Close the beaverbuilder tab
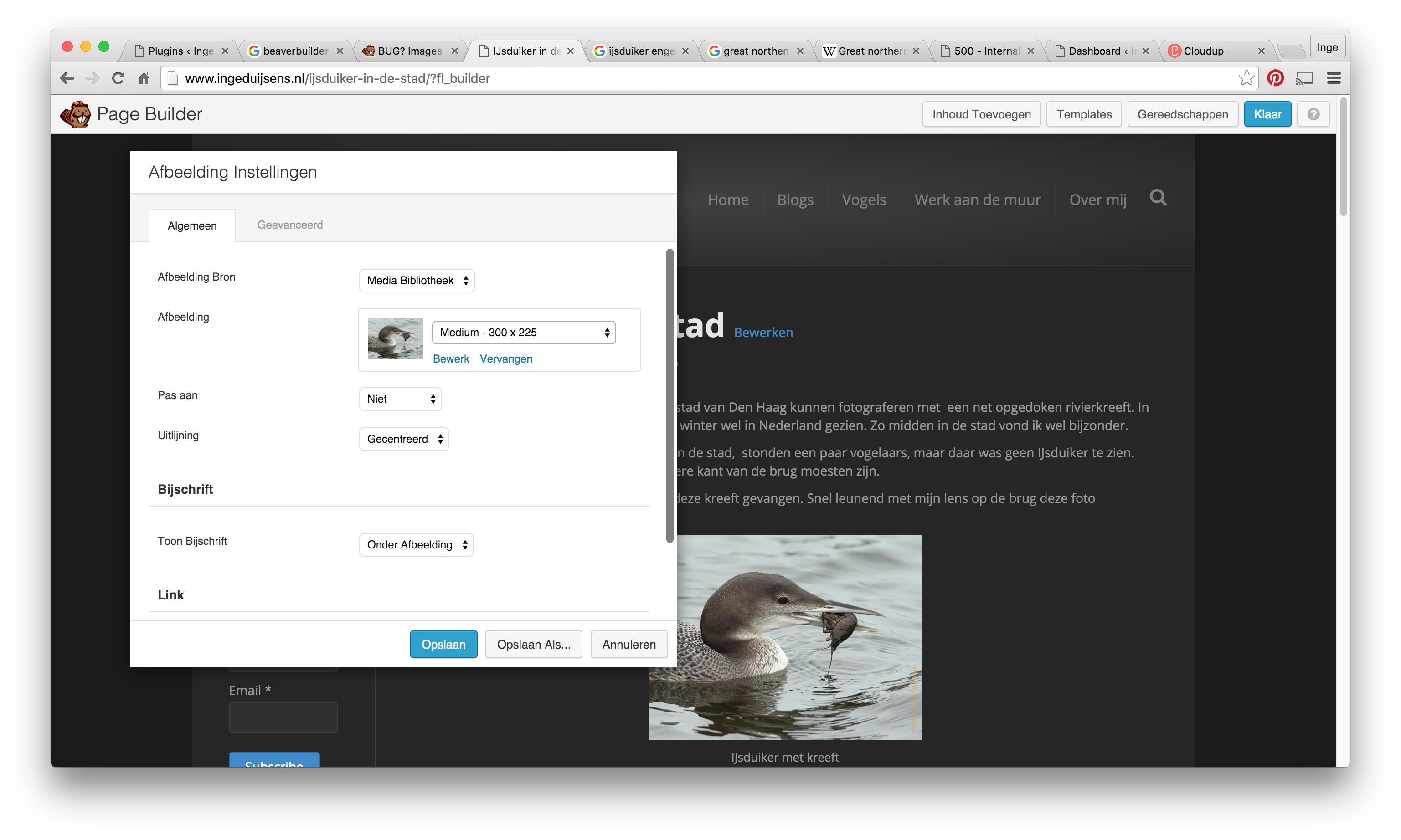Image resolution: width=1401 pixels, height=840 pixels. 340,51
